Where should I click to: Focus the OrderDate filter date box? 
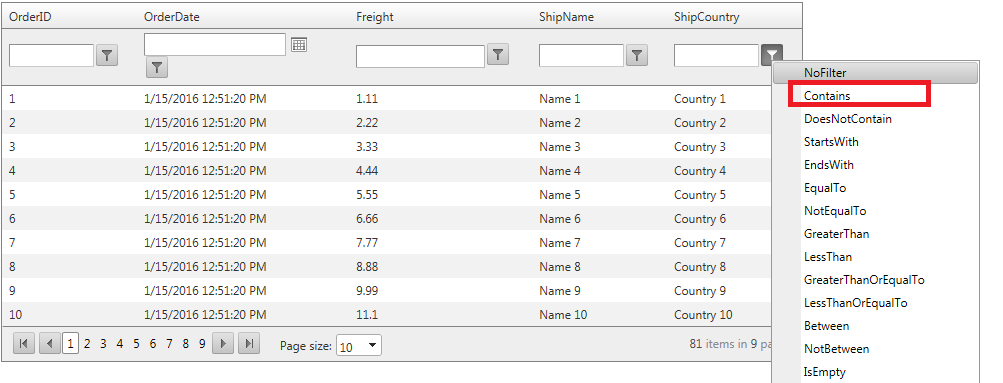point(215,44)
